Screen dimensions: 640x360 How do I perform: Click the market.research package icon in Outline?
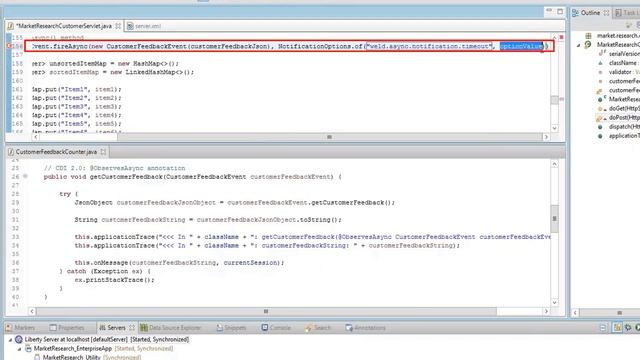(589, 36)
